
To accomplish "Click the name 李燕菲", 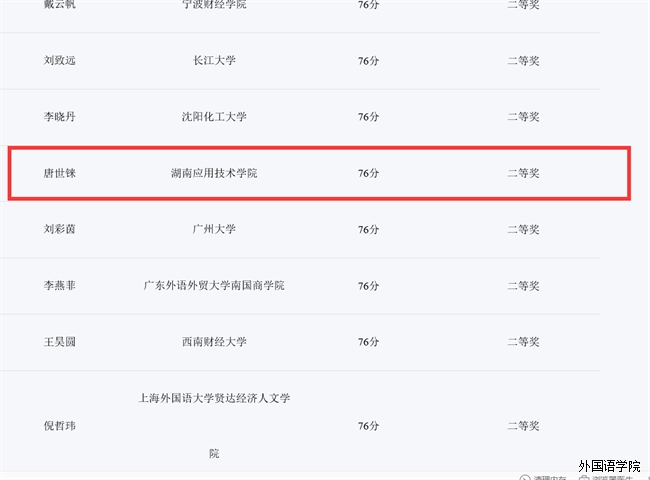I will 60,285.
